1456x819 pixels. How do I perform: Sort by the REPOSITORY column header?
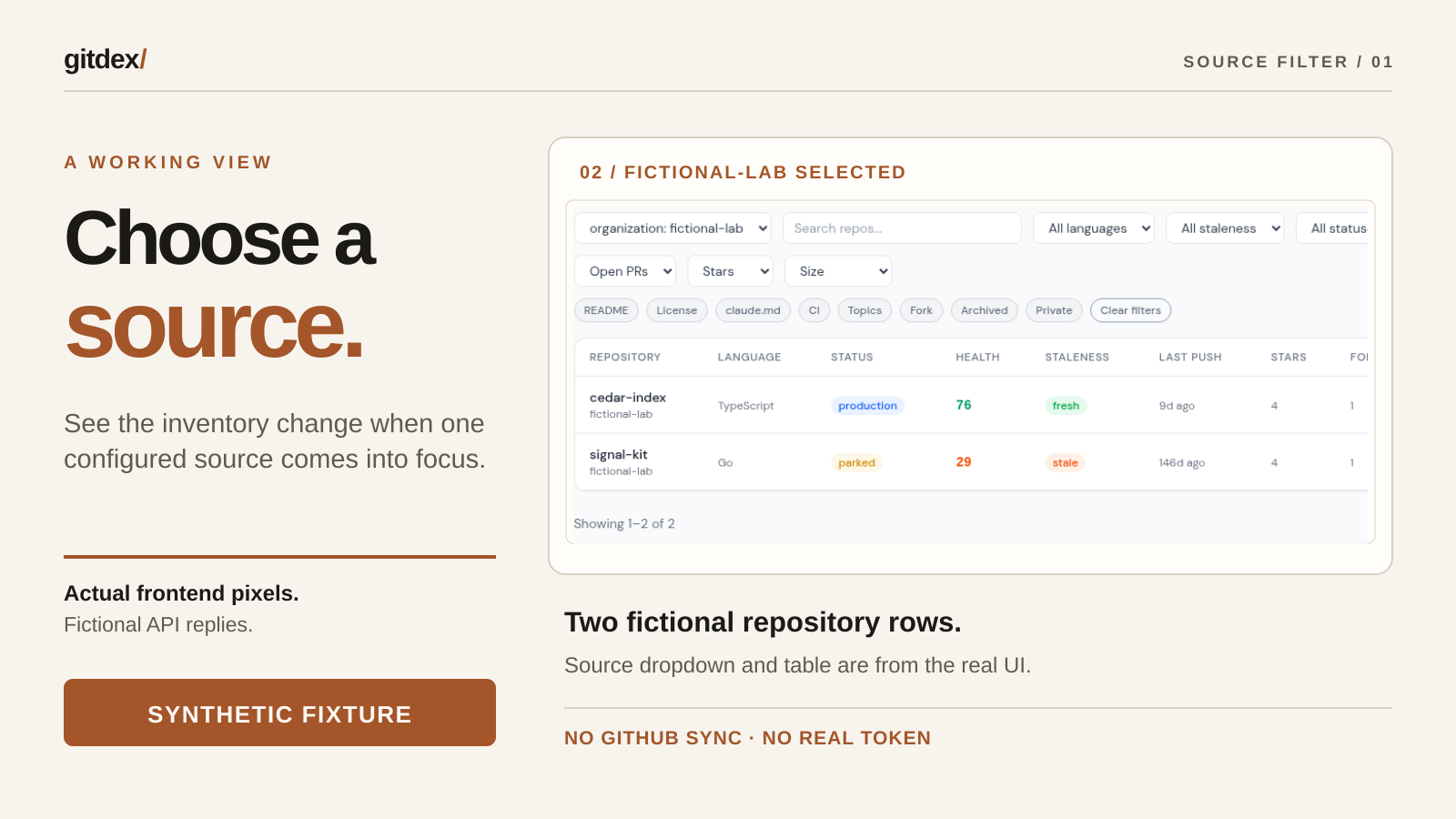[625, 358]
